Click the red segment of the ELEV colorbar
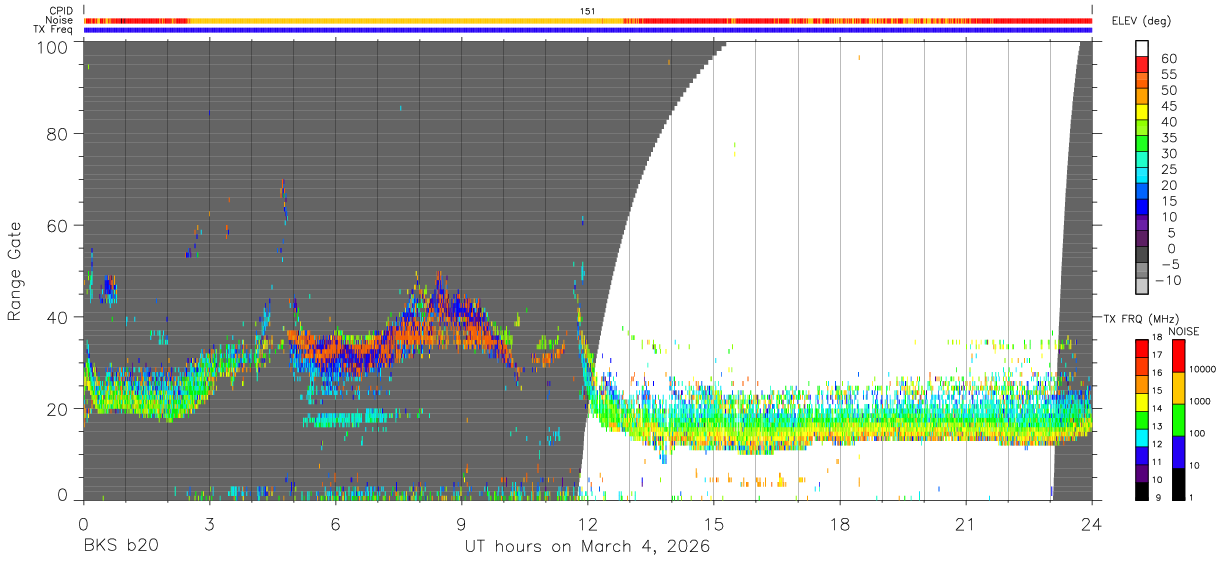 pyautogui.click(x=1142, y=64)
